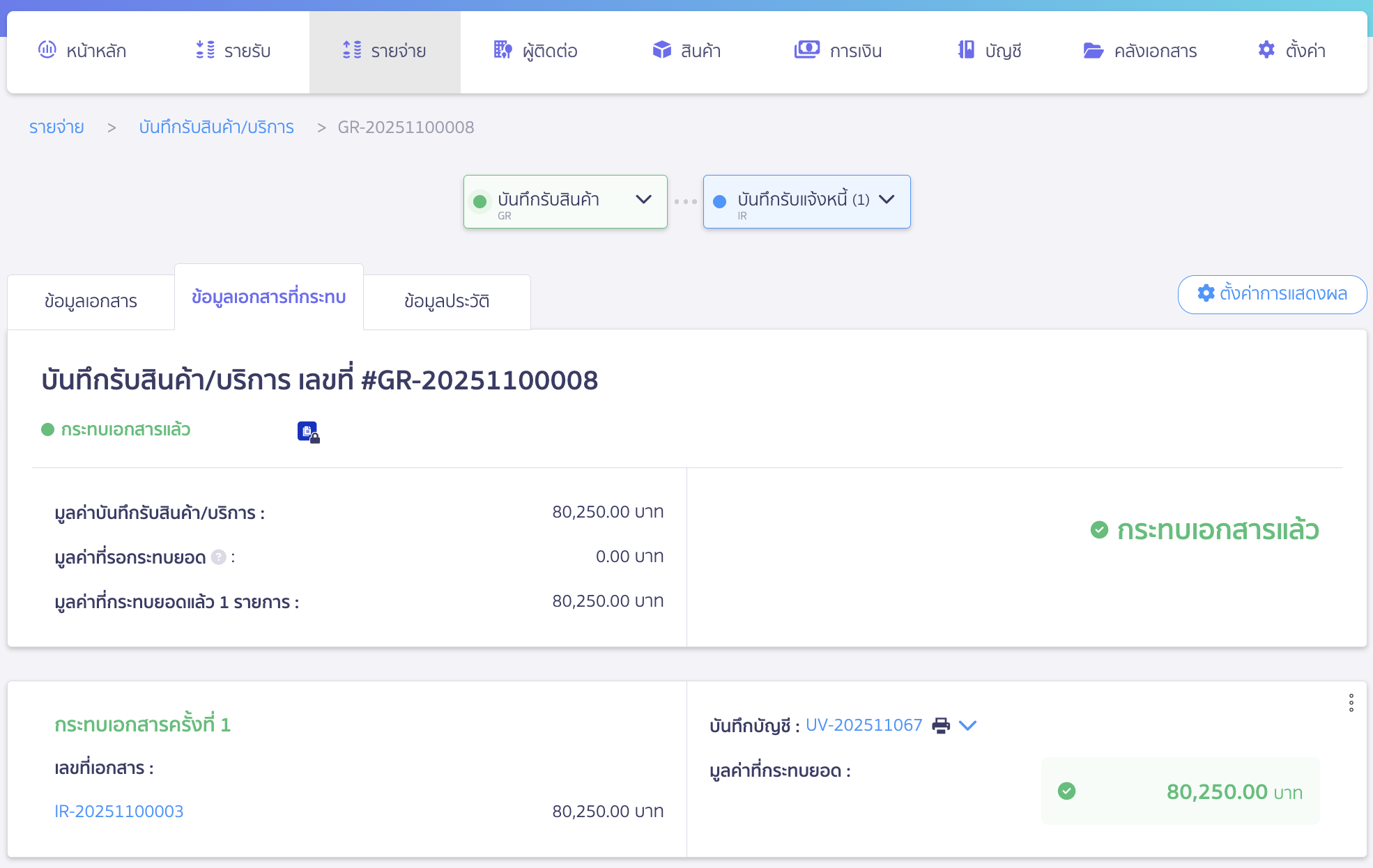
Task: Click the printer icon next to UV-202511067
Action: click(x=940, y=725)
